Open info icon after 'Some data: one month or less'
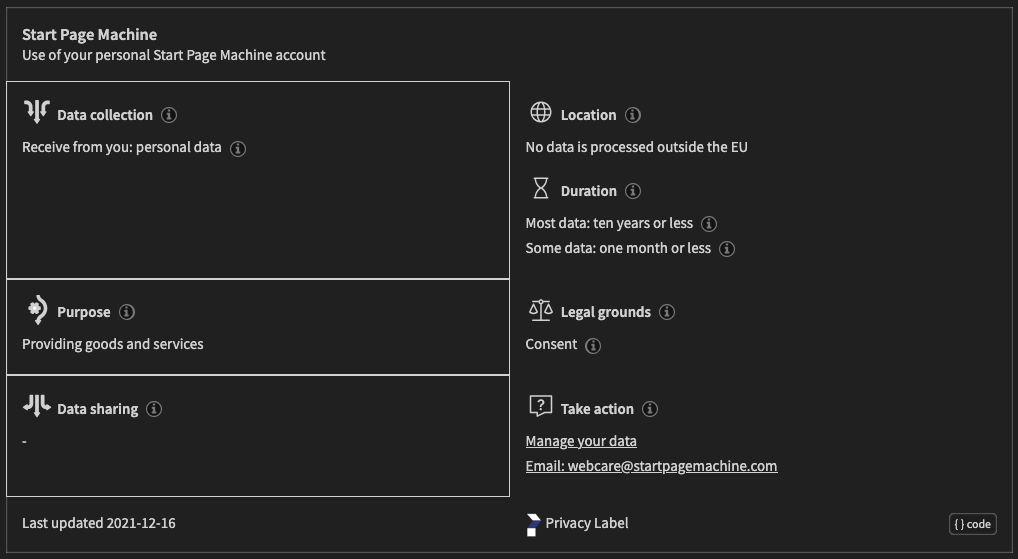This screenshot has height=559, width=1018. click(727, 249)
